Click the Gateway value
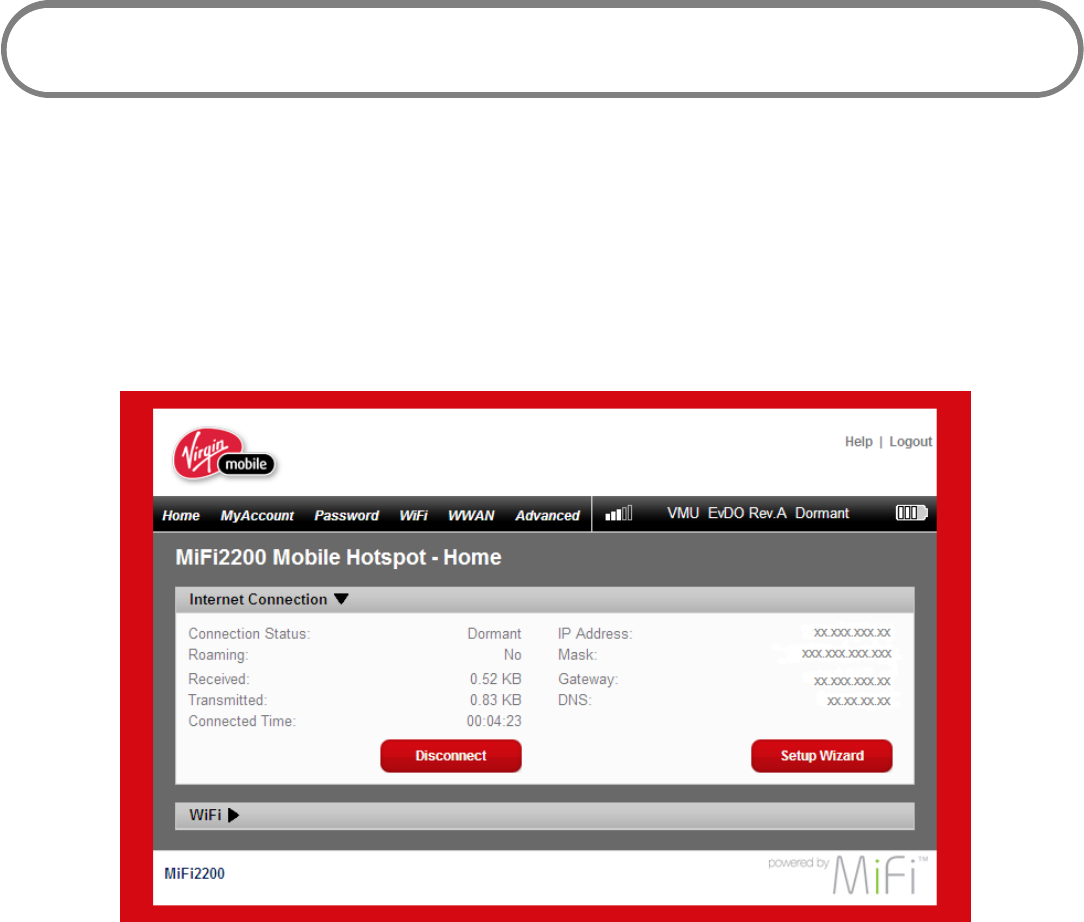This screenshot has height=922, width=1084. click(852, 681)
